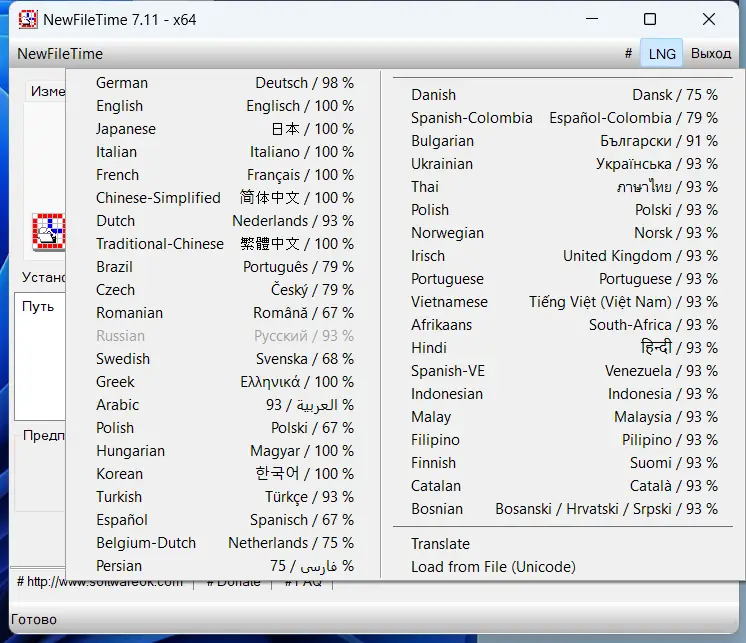This screenshot has height=643, width=746.
Task: Switch interface to Italian
Action: (224, 152)
